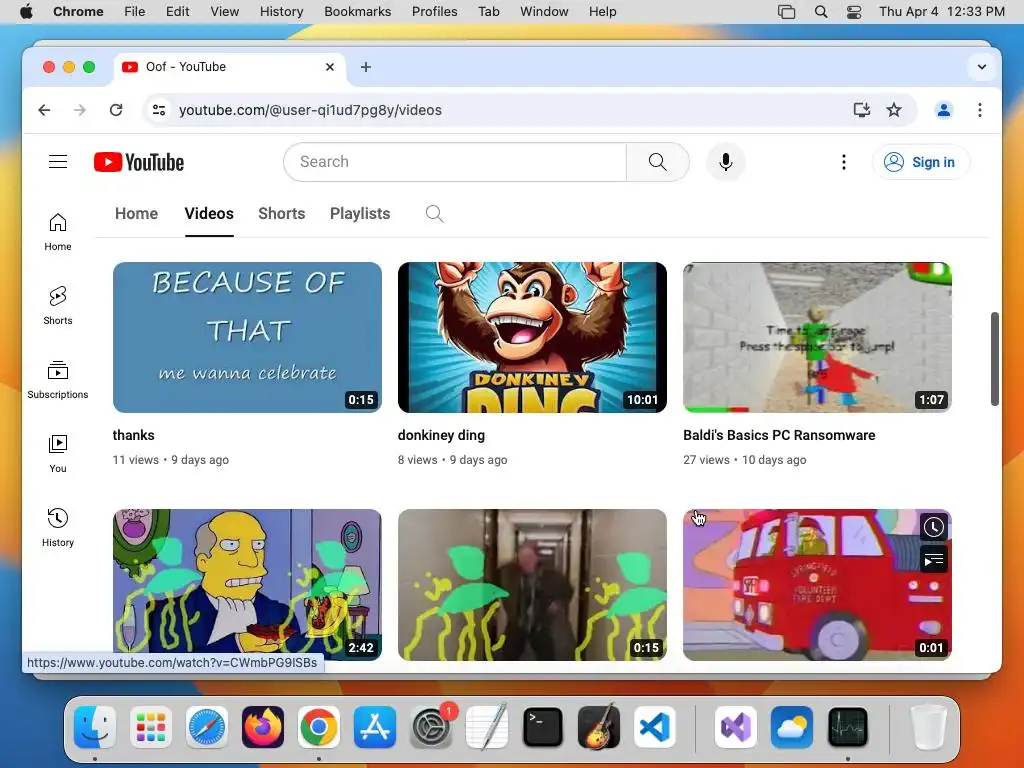The height and width of the screenshot is (768, 1024).
Task: Open YouTube settings three-dot menu
Action: click(844, 162)
